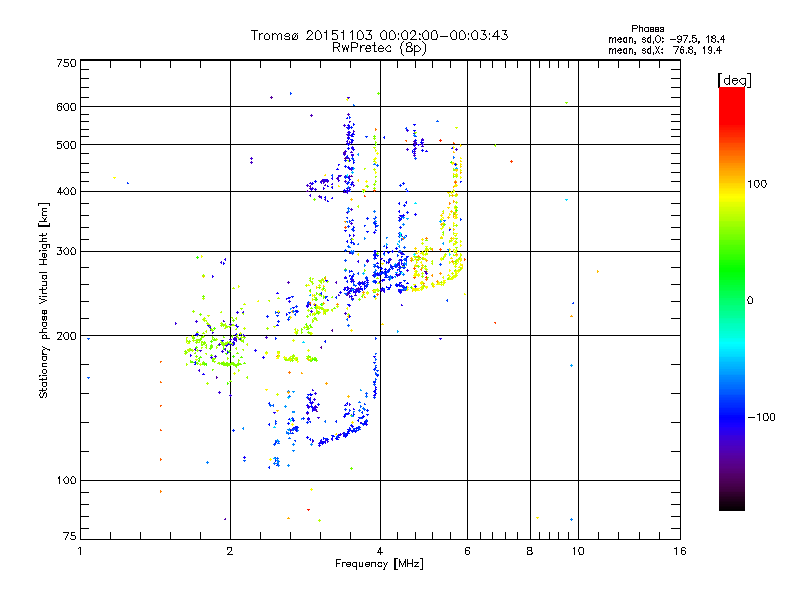Viewport: 800px width, 600px height.
Task: Click the y-axis tick label '200'
Action: pyautogui.click(x=66, y=336)
